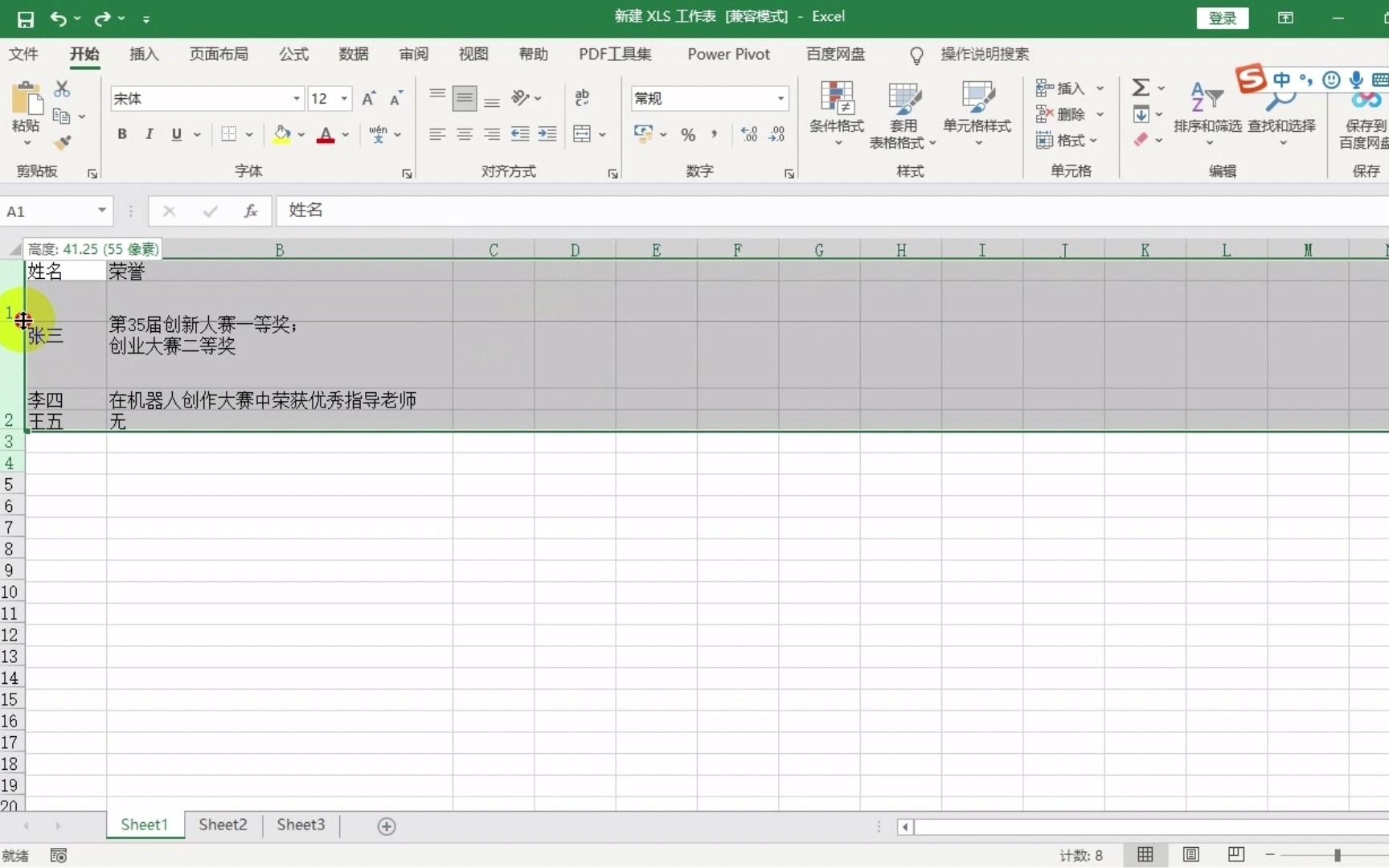Image resolution: width=1389 pixels, height=868 pixels.
Task: Click the Increase Decimal icon
Action: coord(749,134)
